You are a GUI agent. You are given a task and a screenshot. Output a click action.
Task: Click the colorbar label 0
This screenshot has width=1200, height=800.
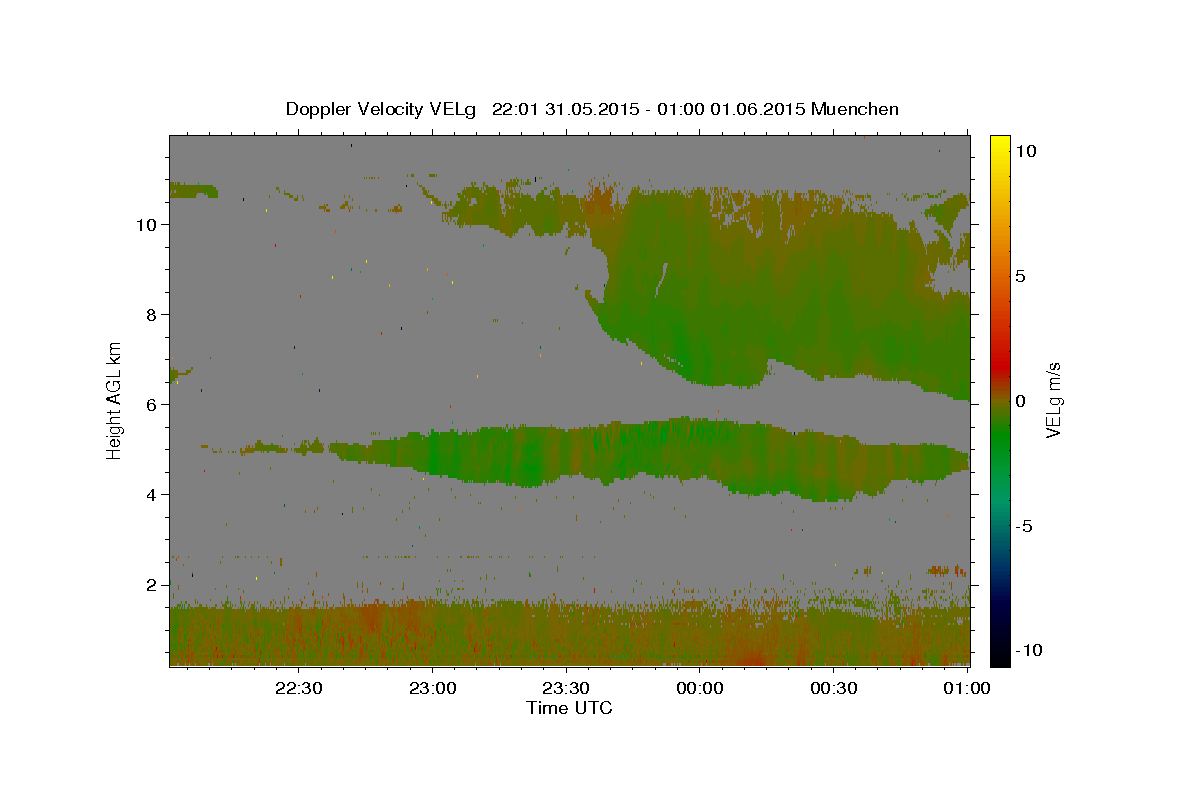1020,401
